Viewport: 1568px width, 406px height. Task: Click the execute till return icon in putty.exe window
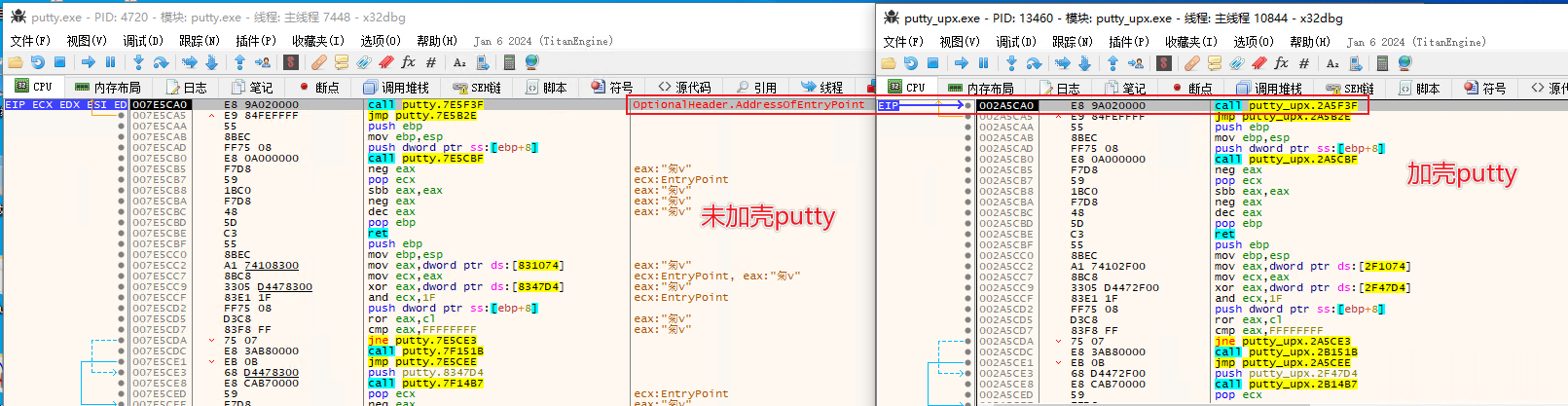click(240, 62)
